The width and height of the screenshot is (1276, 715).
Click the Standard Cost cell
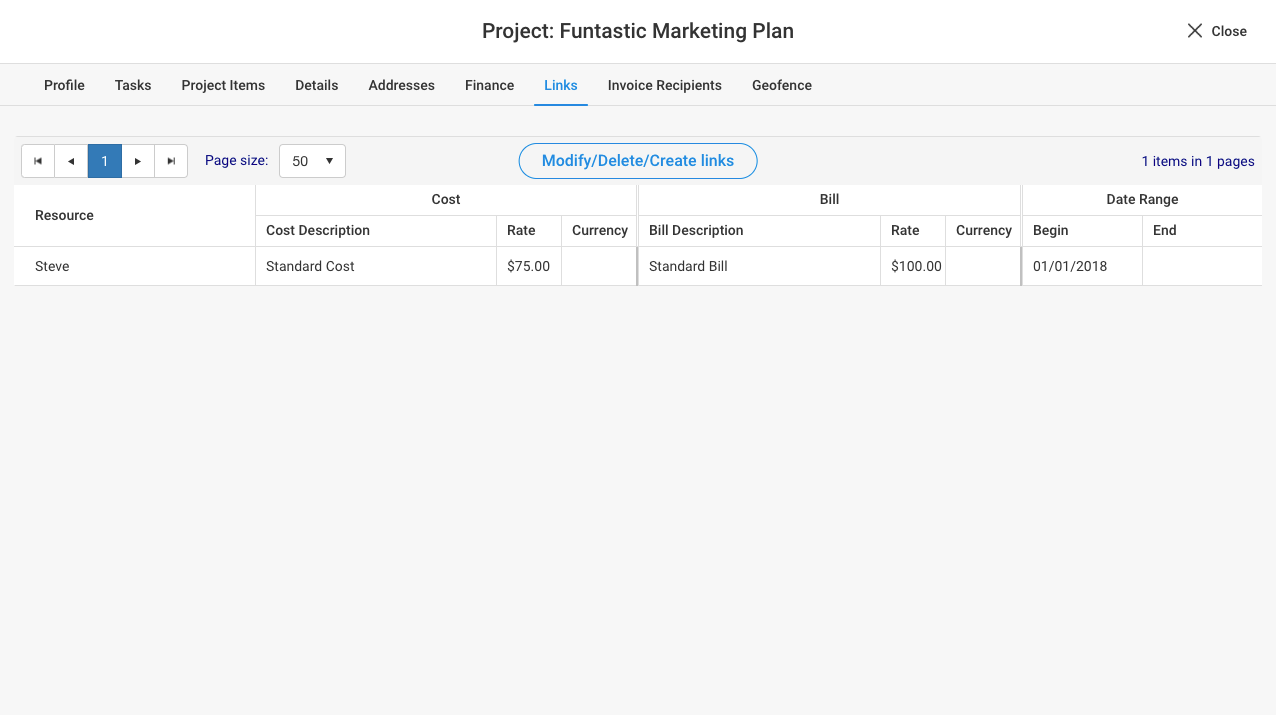(x=376, y=266)
